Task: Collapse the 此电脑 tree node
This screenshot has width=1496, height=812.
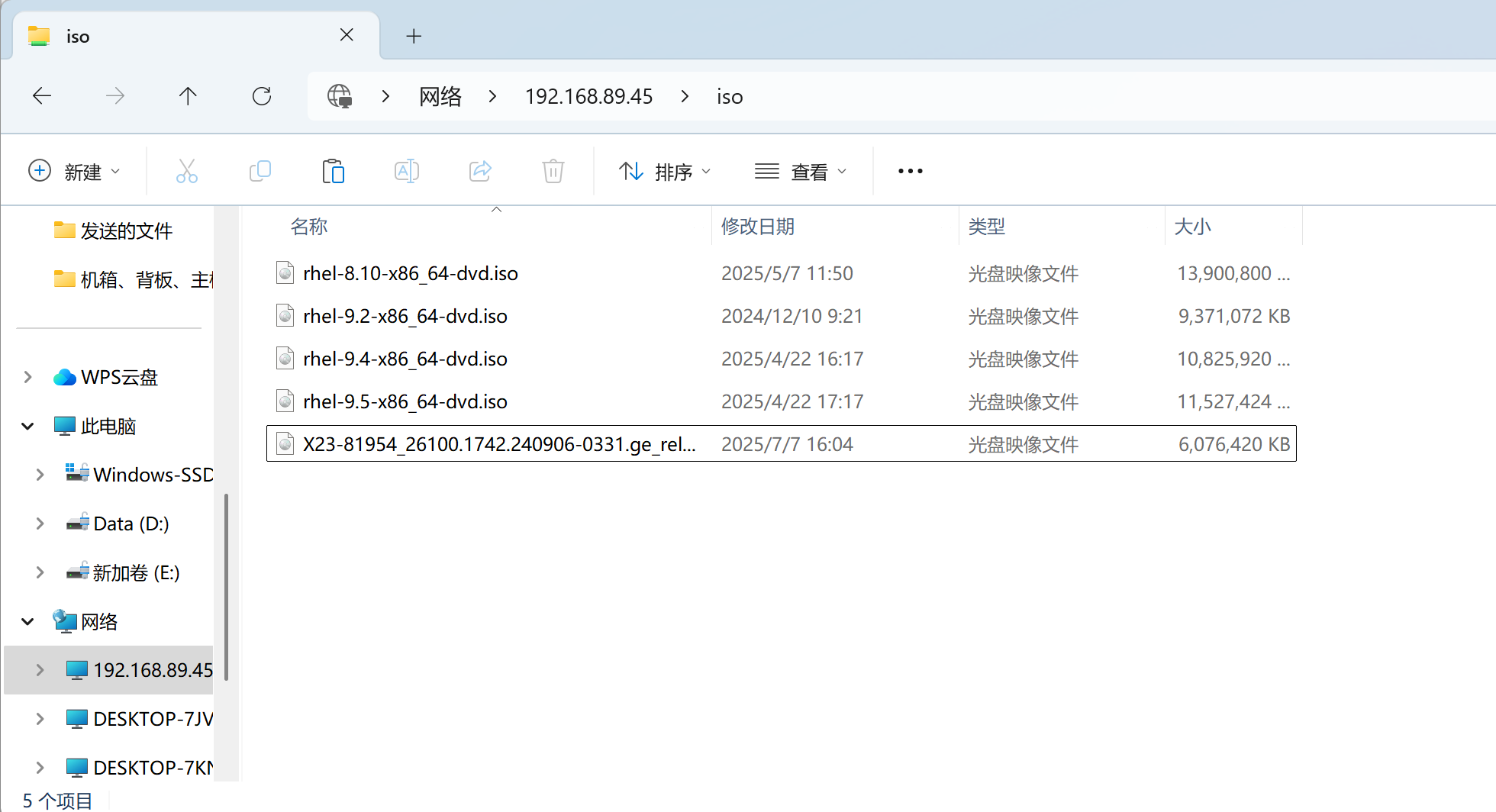Action: [28, 426]
